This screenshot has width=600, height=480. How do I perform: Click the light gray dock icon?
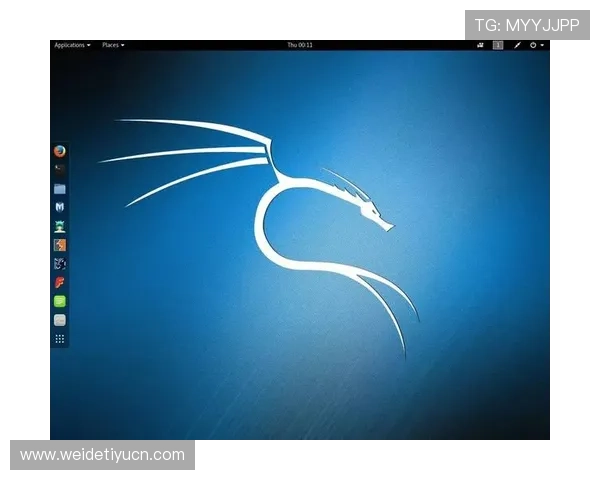point(60,320)
